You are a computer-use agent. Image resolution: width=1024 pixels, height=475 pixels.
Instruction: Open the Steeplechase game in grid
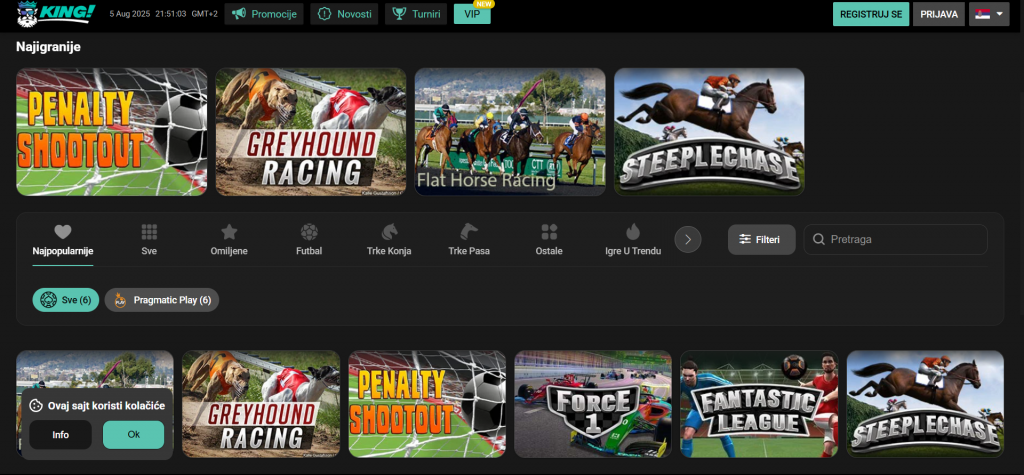point(925,404)
